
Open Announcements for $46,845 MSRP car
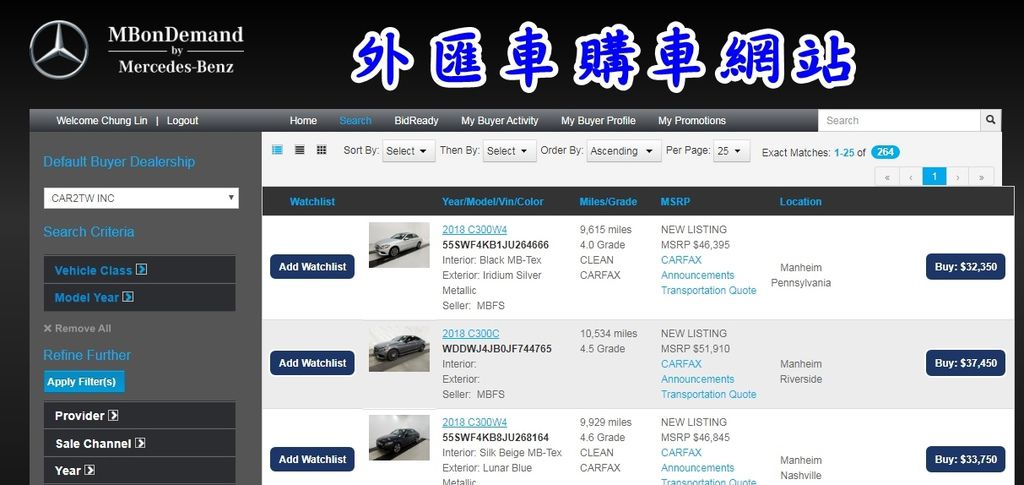(697, 467)
